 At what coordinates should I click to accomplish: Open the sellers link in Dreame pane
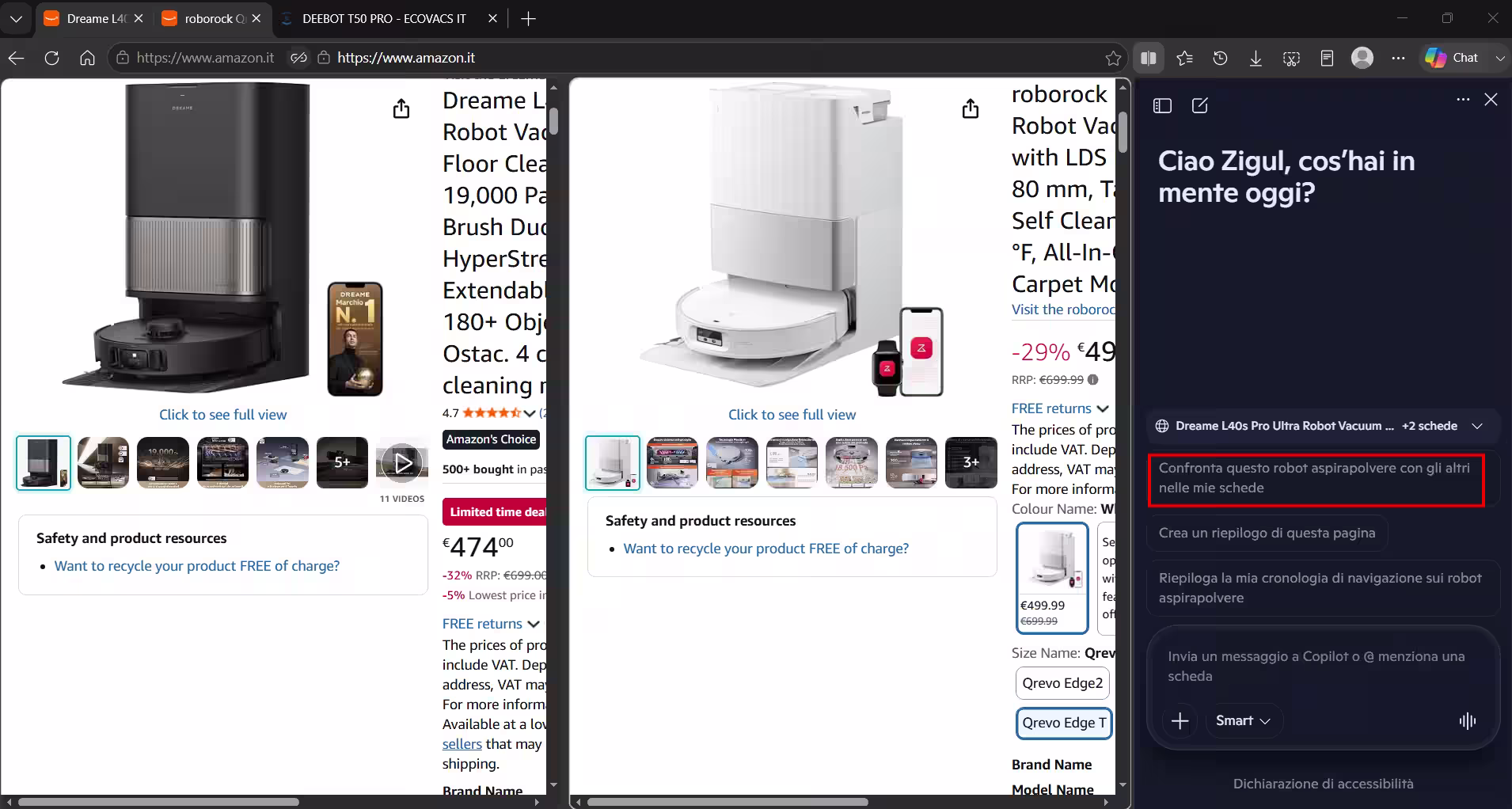462,744
